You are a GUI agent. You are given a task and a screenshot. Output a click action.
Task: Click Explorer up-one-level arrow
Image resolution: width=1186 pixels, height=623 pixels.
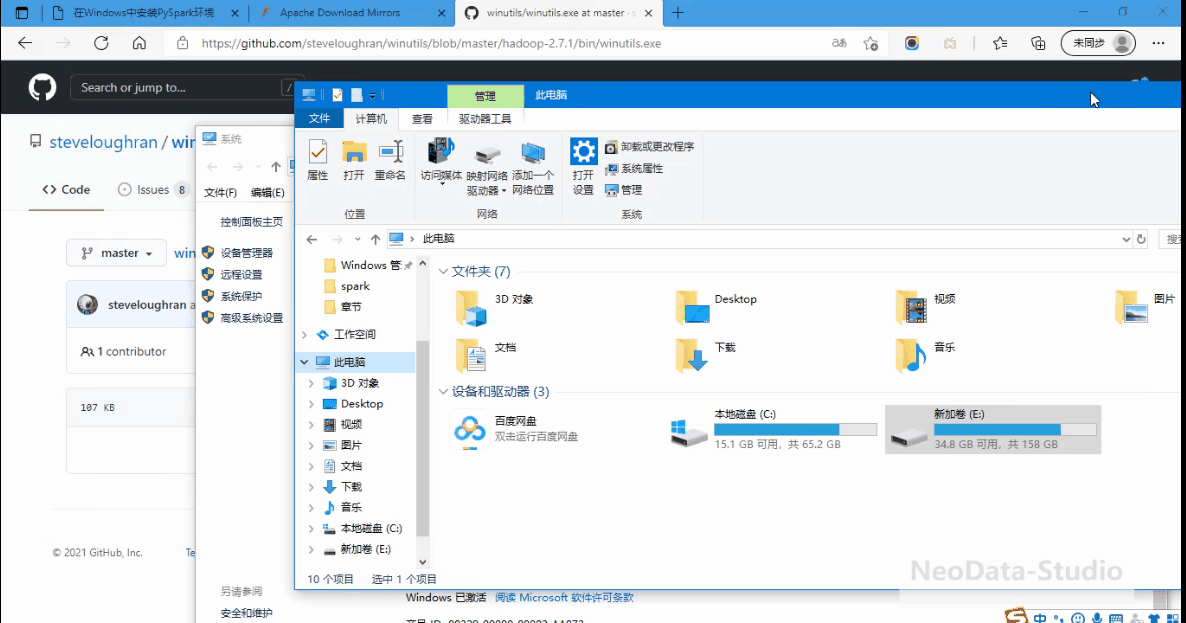[x=375, y=239]
